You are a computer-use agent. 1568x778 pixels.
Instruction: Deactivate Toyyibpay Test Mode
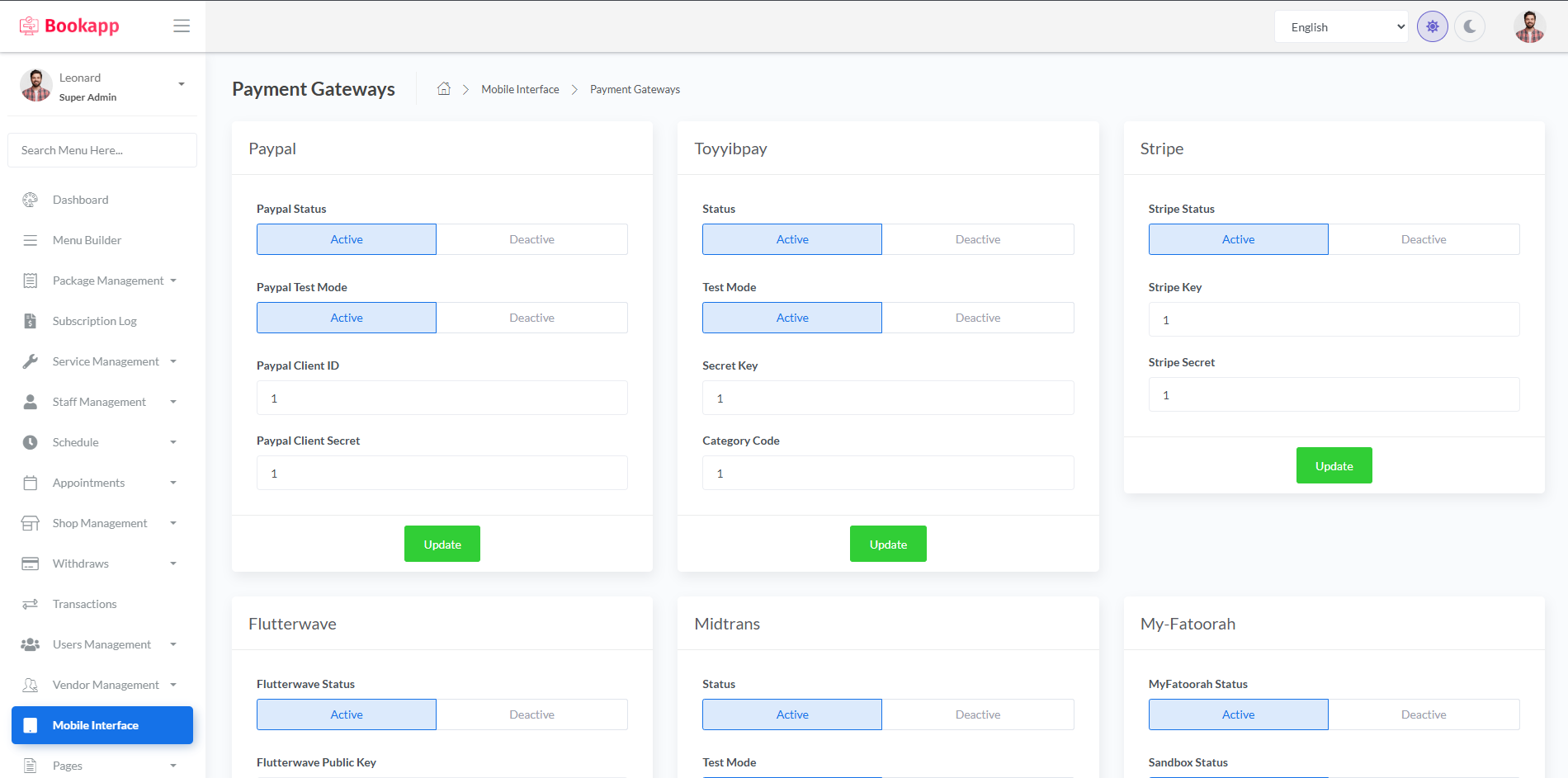[x=978, y=317]
